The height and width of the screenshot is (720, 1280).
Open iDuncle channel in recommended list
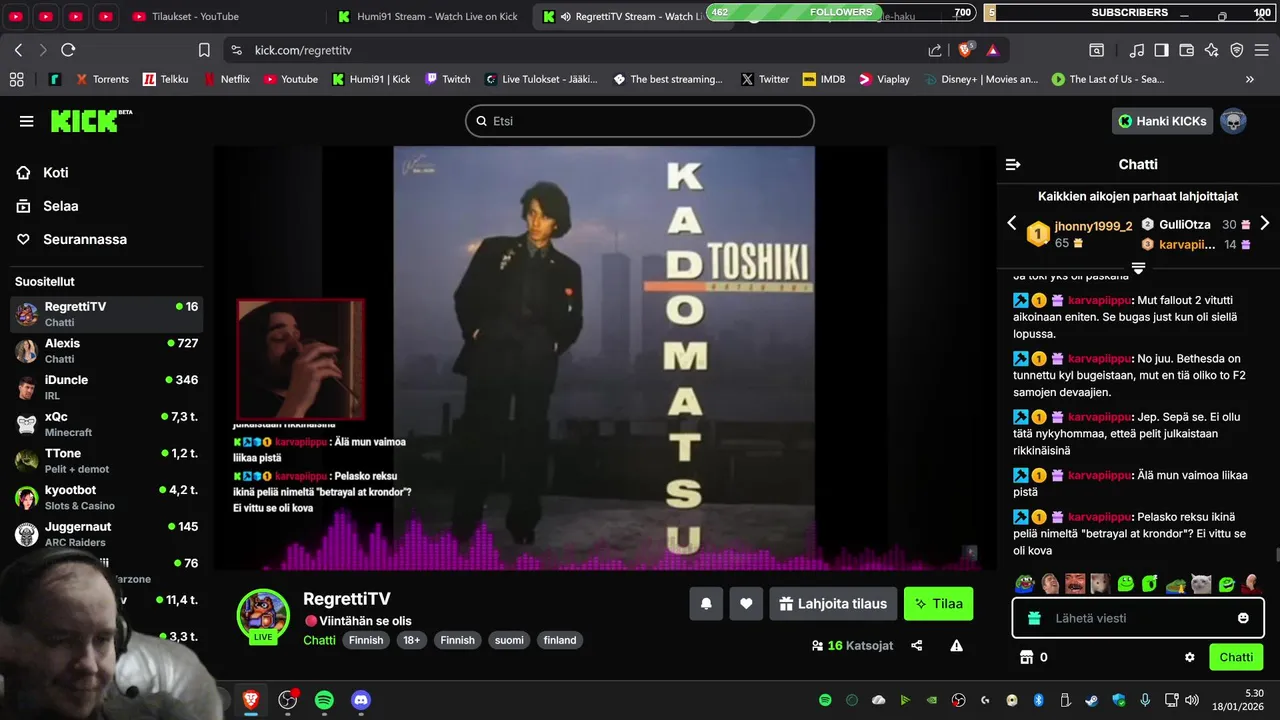click(x=106, y=387)
